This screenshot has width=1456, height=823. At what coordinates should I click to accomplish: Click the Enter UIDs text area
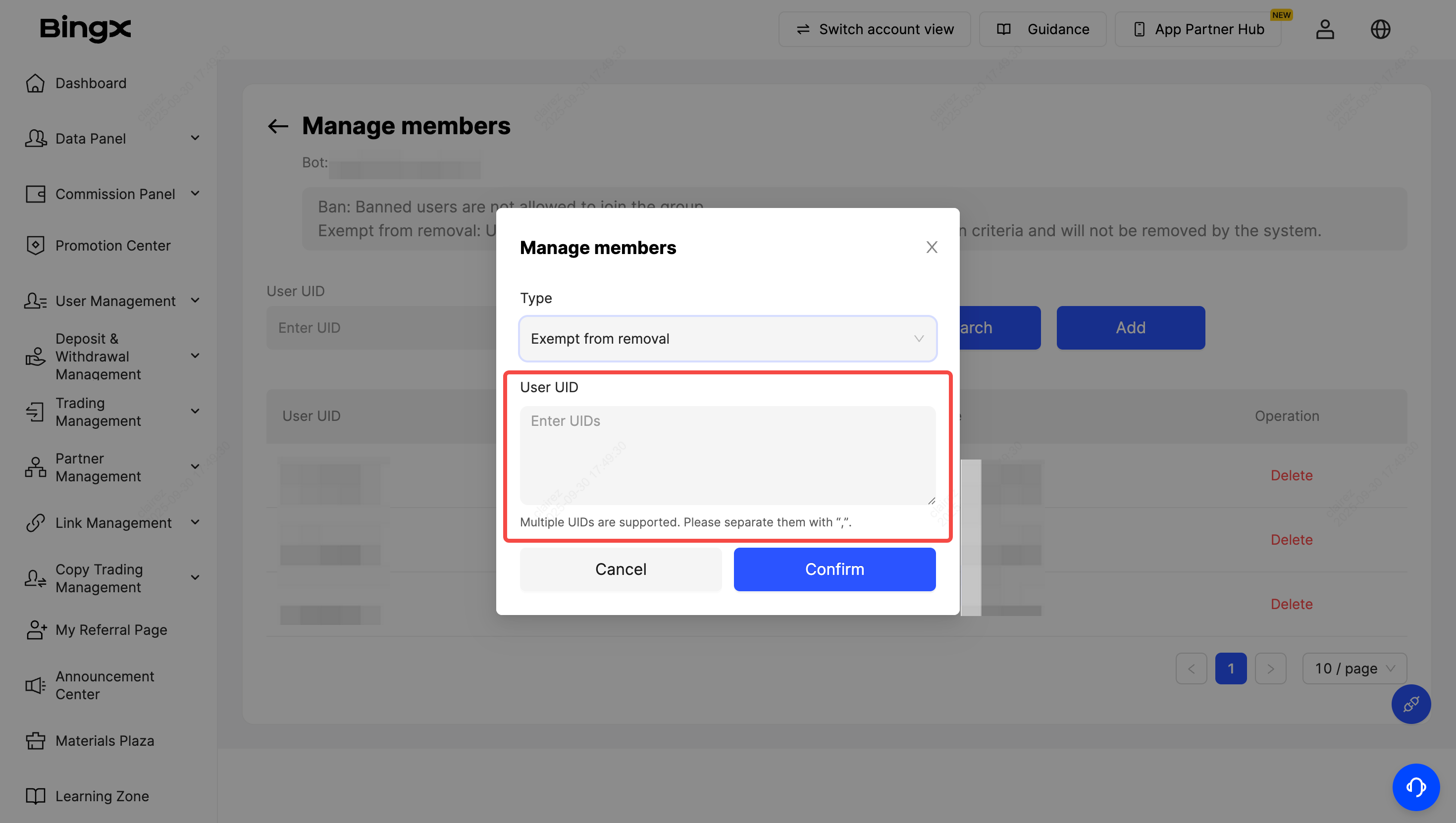[x=728, y=455]
